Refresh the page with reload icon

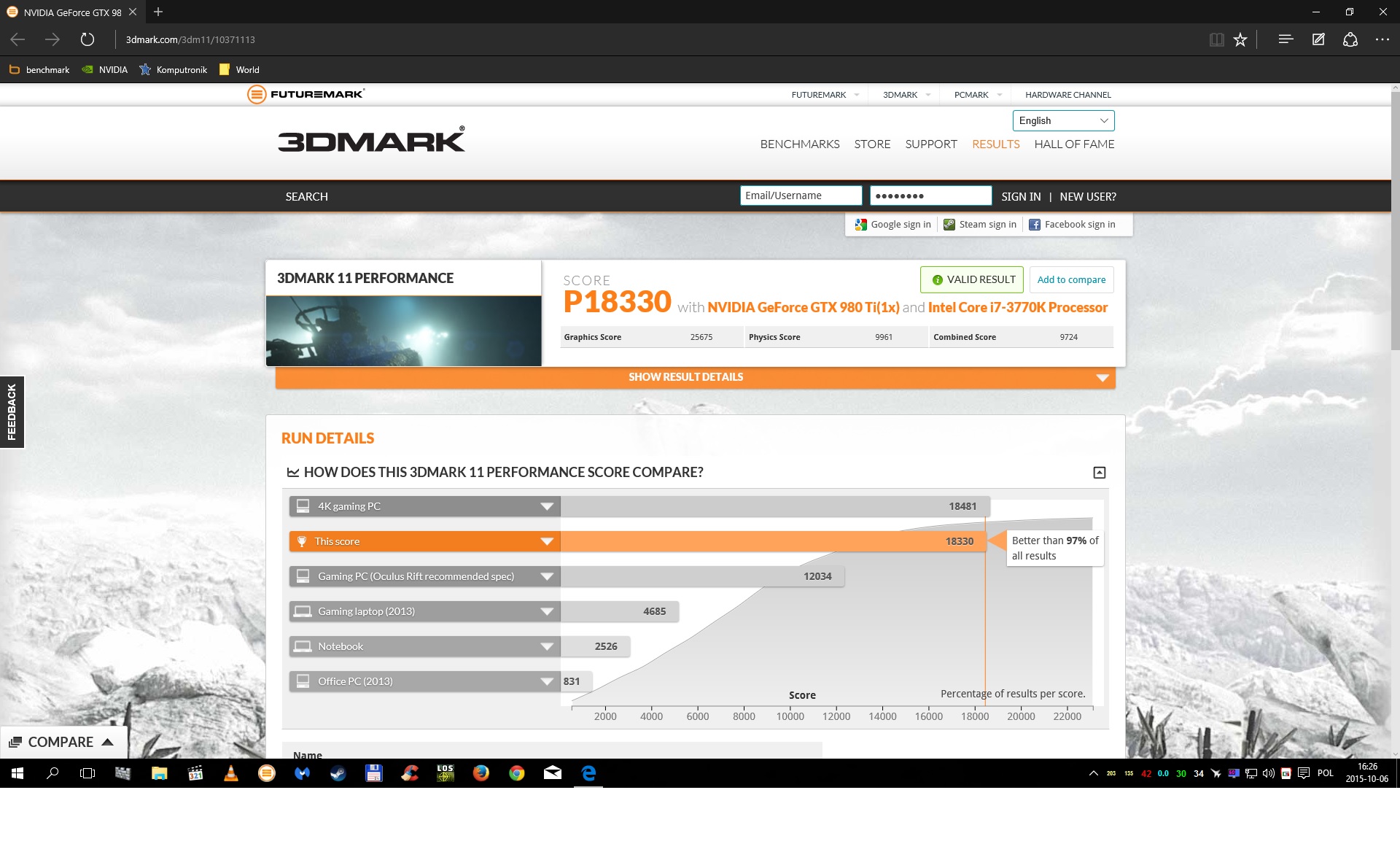[87, 39]
